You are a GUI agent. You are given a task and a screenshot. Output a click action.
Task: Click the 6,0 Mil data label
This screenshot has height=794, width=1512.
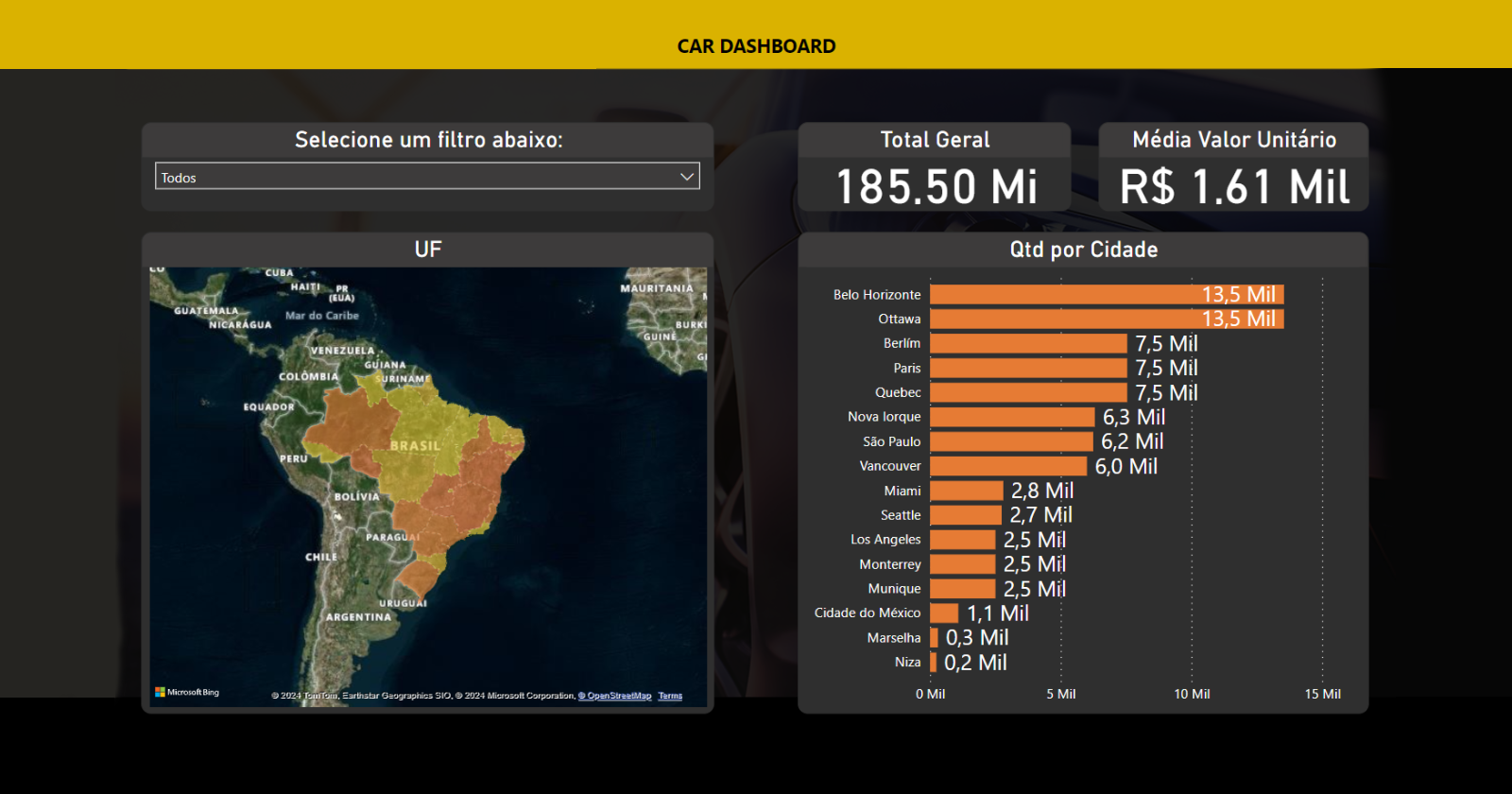[1126, 467]
